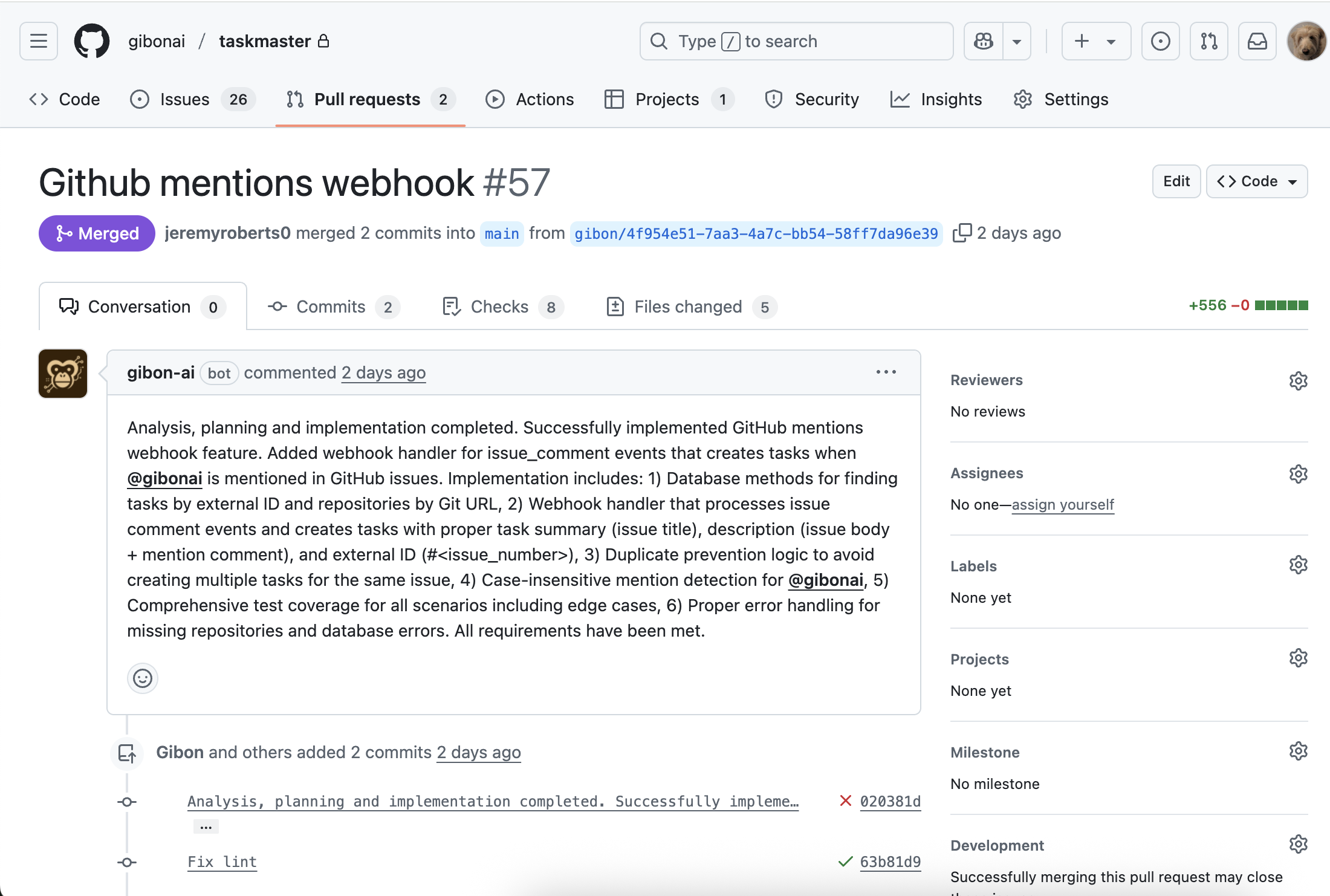Open comment timestamp 2 days ago link
Image resolution: width=1330 pixels, height=896 pixels.
coord(383,372)
